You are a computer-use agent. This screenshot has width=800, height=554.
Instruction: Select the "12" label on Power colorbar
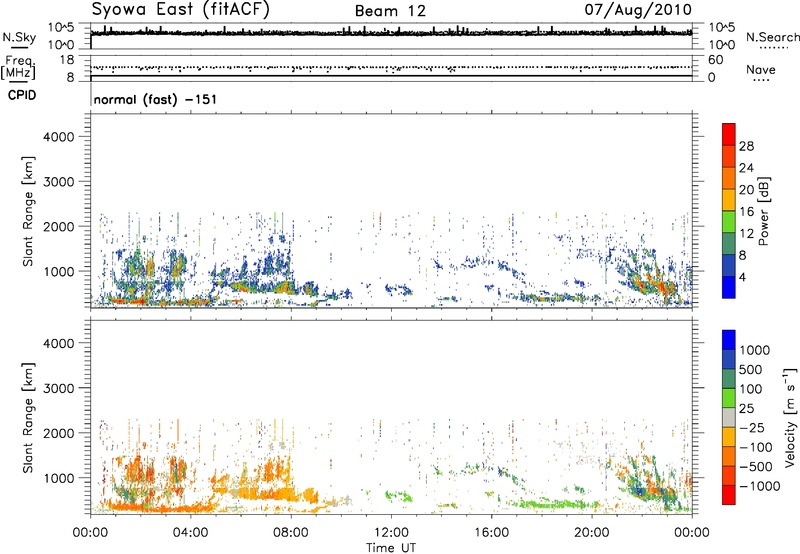(x=746, y=234)
